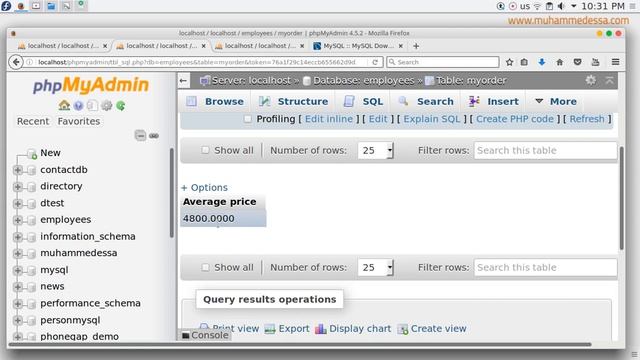Expand the directory database node
Viewport: 640px width, 360px height.
[x=18, y=187]
